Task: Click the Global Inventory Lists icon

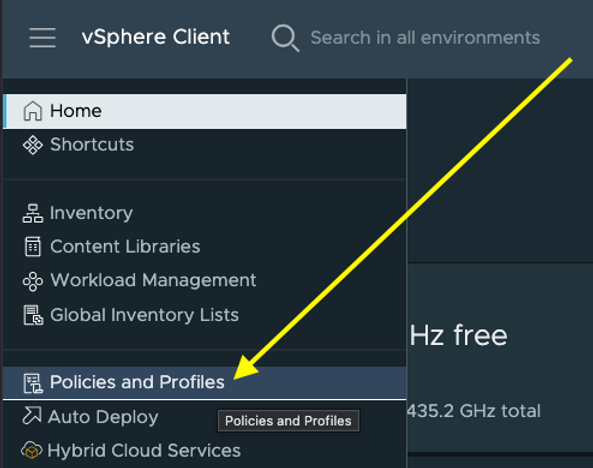Action: tap(33, 316)
